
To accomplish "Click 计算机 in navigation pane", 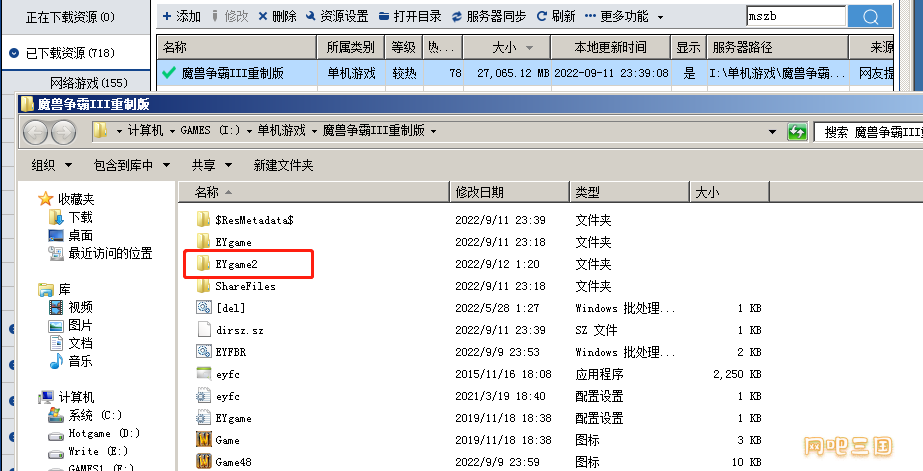I will pyautogui.click(x=76, y=397).
